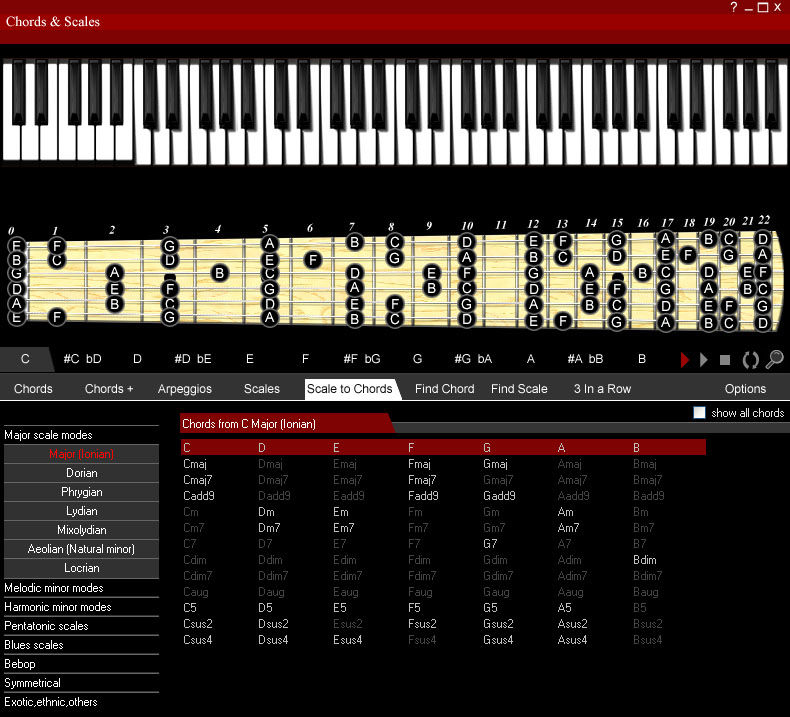Image resolution: width=790 pixels, height=717 pixels.
Task: Click the Cadd9 chord
Action: point(199,496)
